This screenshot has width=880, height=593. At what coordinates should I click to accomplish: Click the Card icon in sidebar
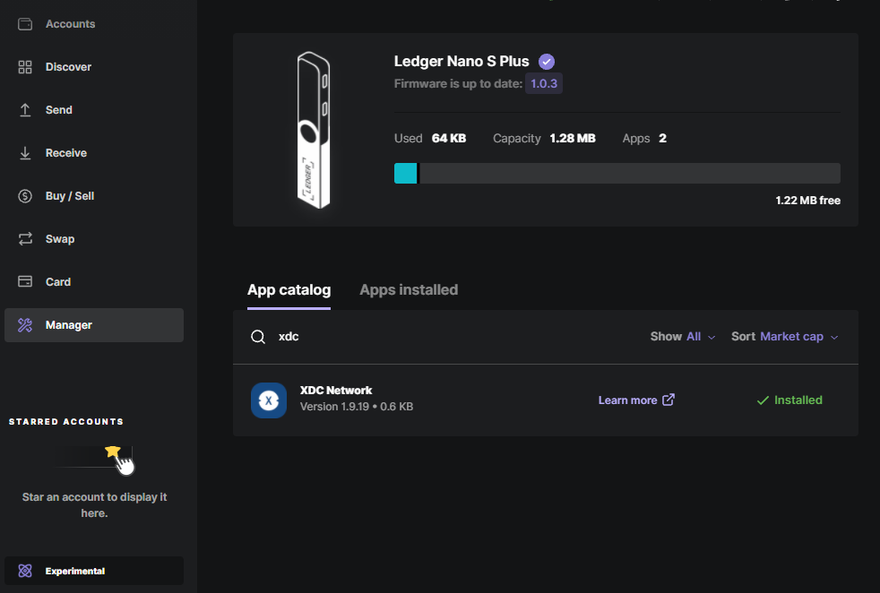coord(25,282)
